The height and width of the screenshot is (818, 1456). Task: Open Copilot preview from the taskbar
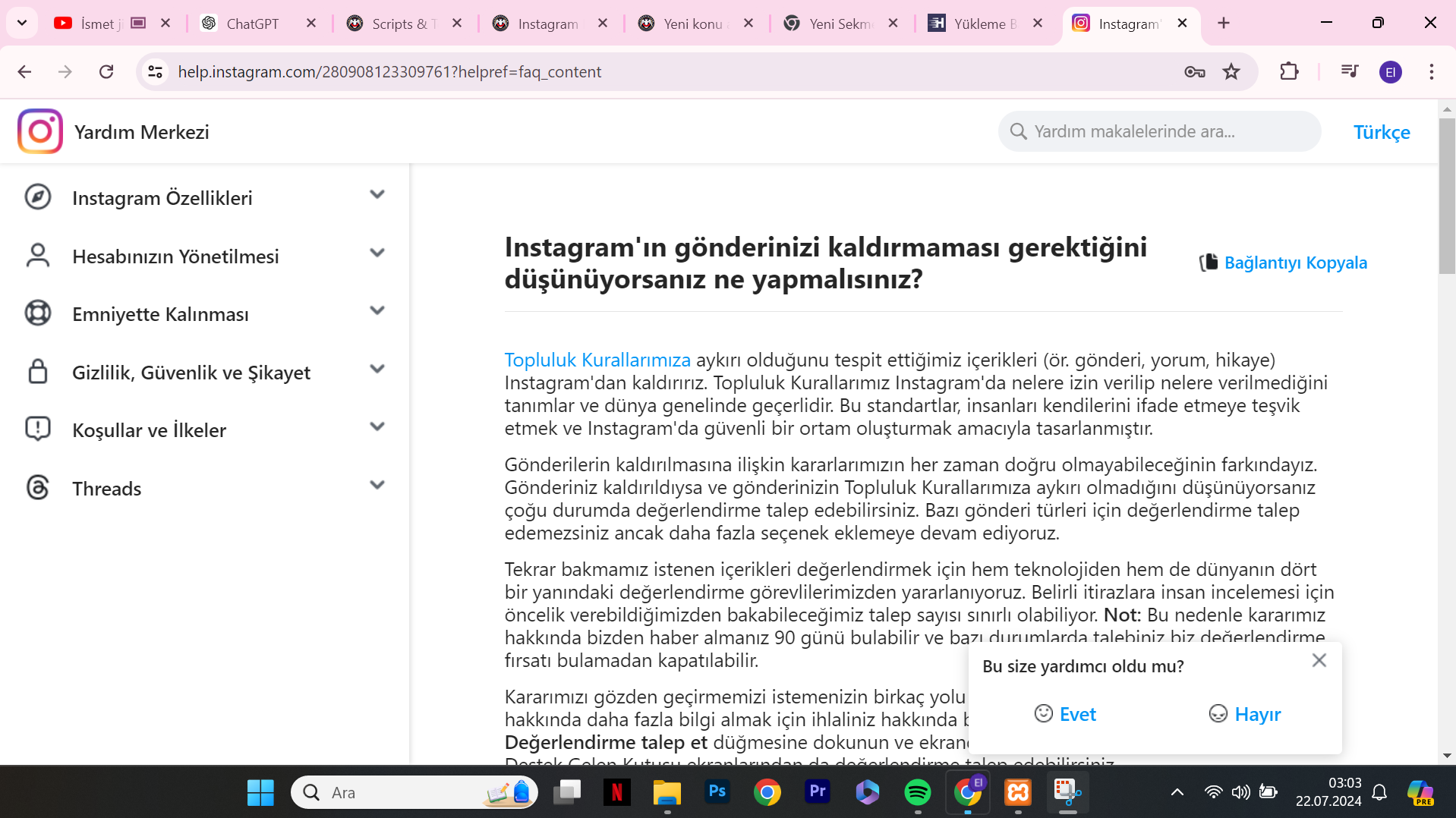pos(1420,793)
